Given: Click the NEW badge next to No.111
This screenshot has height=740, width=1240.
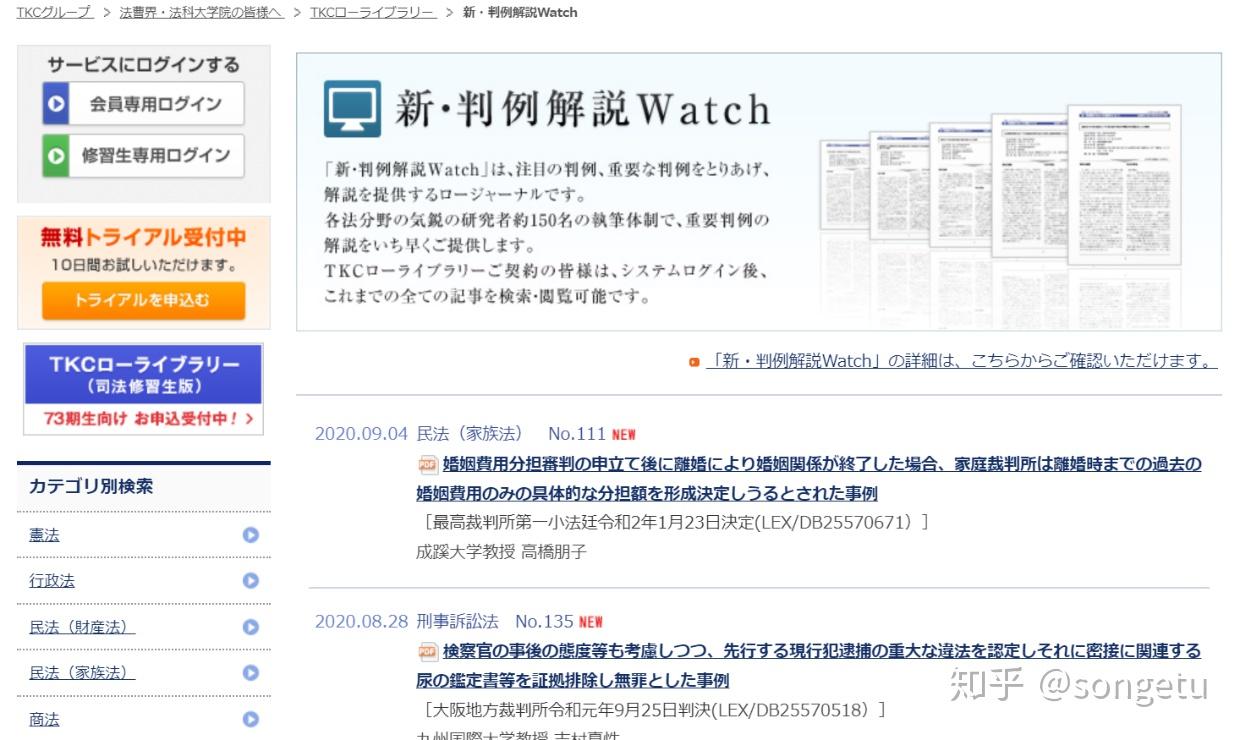Looking at the screenshot, I should point(624,435).
